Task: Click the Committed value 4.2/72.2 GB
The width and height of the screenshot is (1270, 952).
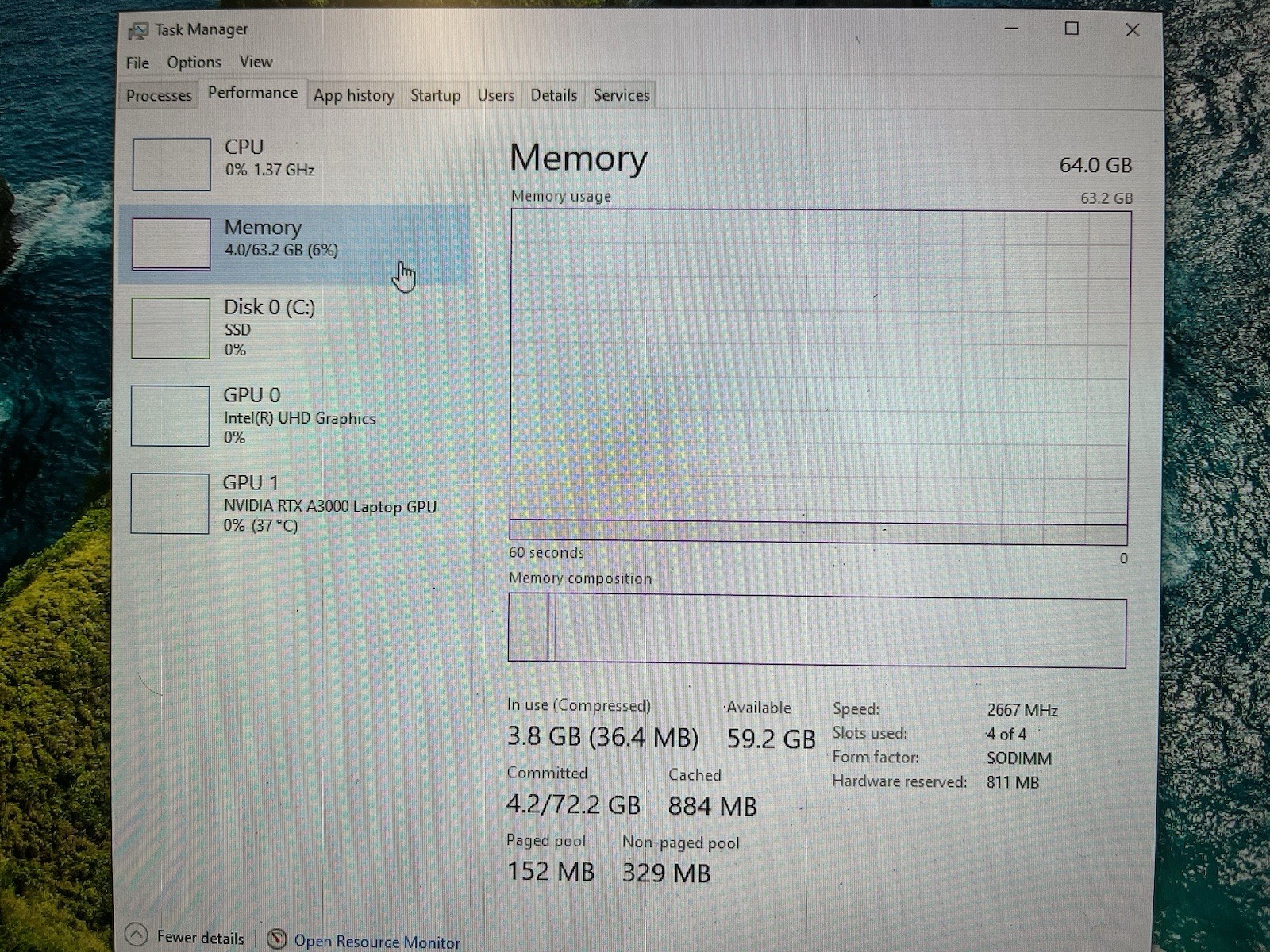Action: (x=573, y=804)
